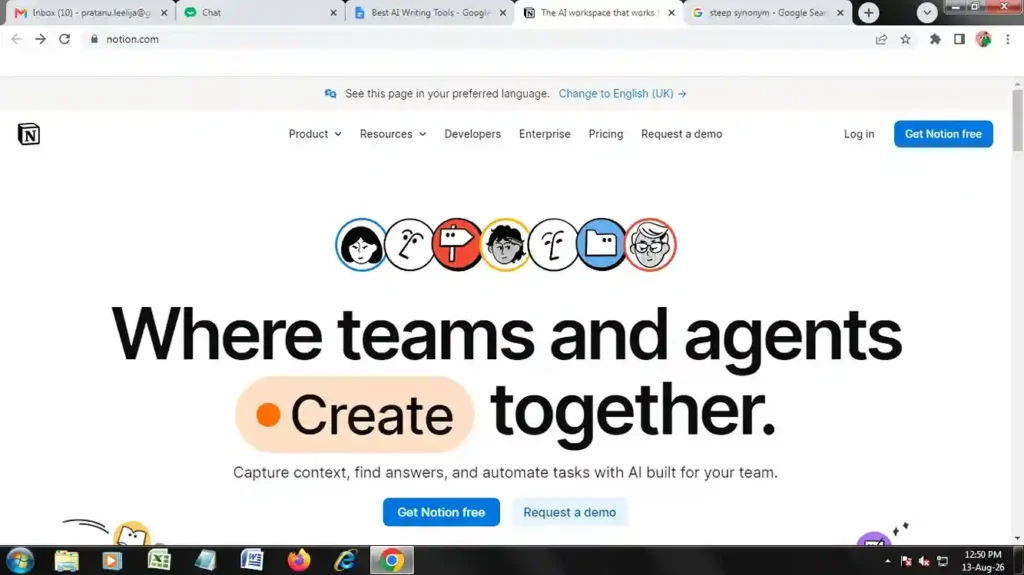Click header Get Notion free button
1024x575 pixels.
point(943,134)
